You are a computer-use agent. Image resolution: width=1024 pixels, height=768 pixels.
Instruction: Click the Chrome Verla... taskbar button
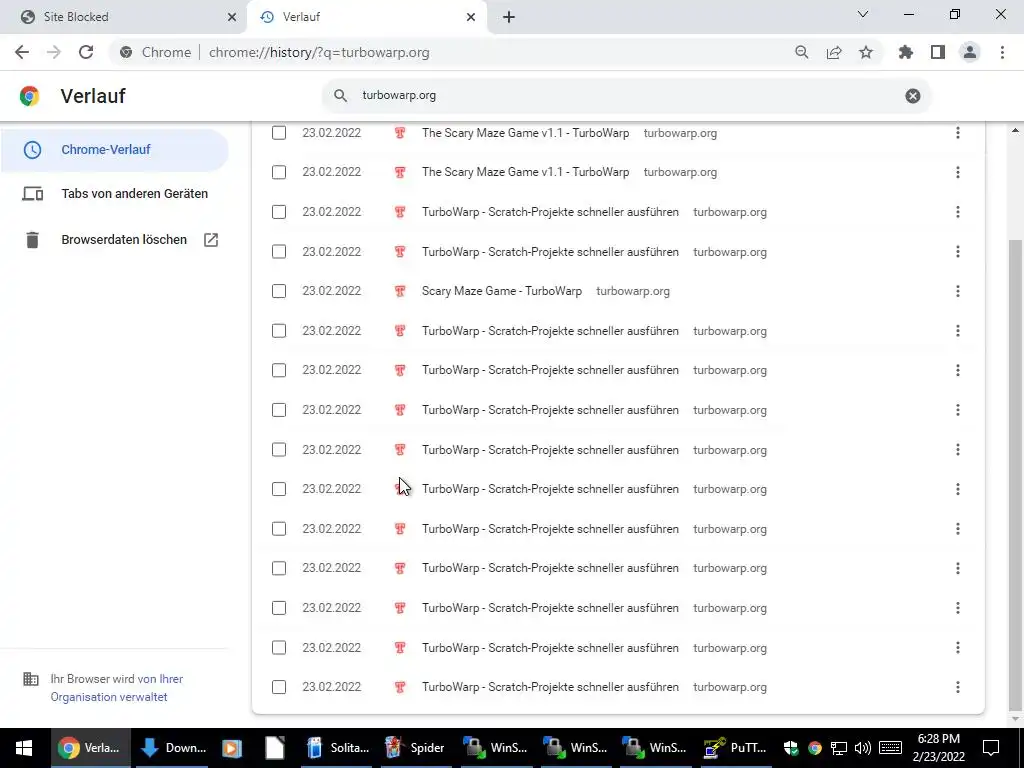pyautogui.click(x=89, y=748)
